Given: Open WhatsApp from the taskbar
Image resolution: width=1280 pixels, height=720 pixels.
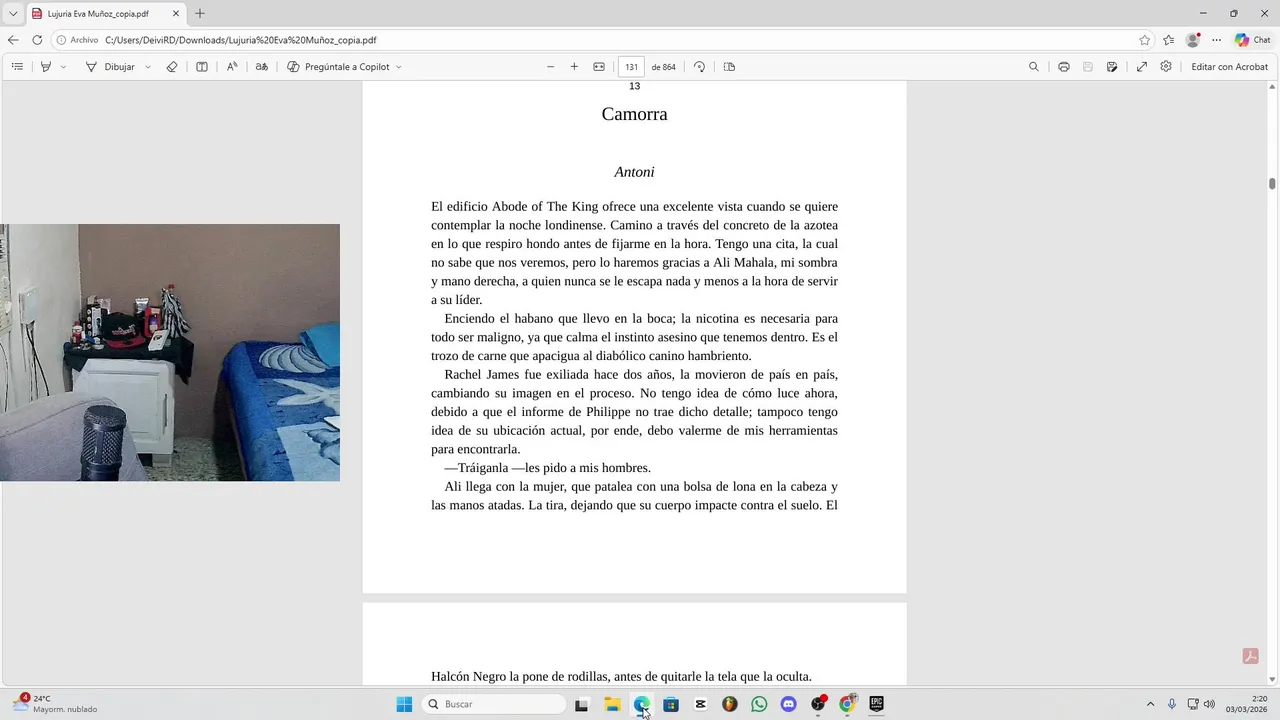Looking at the screenshot, I should 759,704.
